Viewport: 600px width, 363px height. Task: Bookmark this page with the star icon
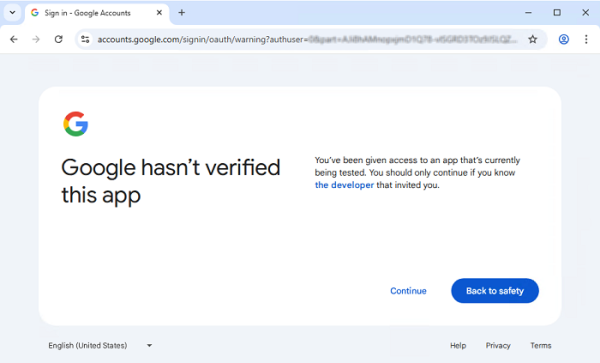coord(533,39)
